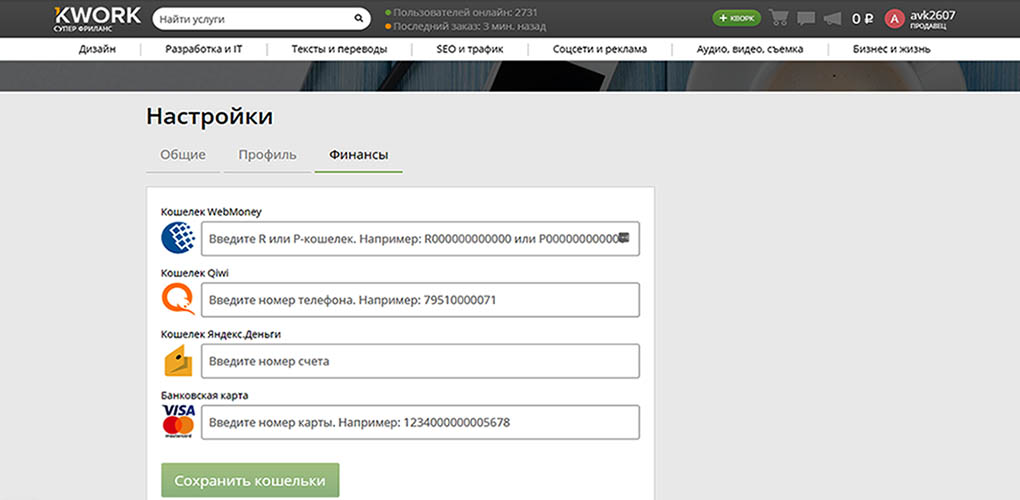Switch to the Общие tab
The image size is (1020, 500).
183,155
